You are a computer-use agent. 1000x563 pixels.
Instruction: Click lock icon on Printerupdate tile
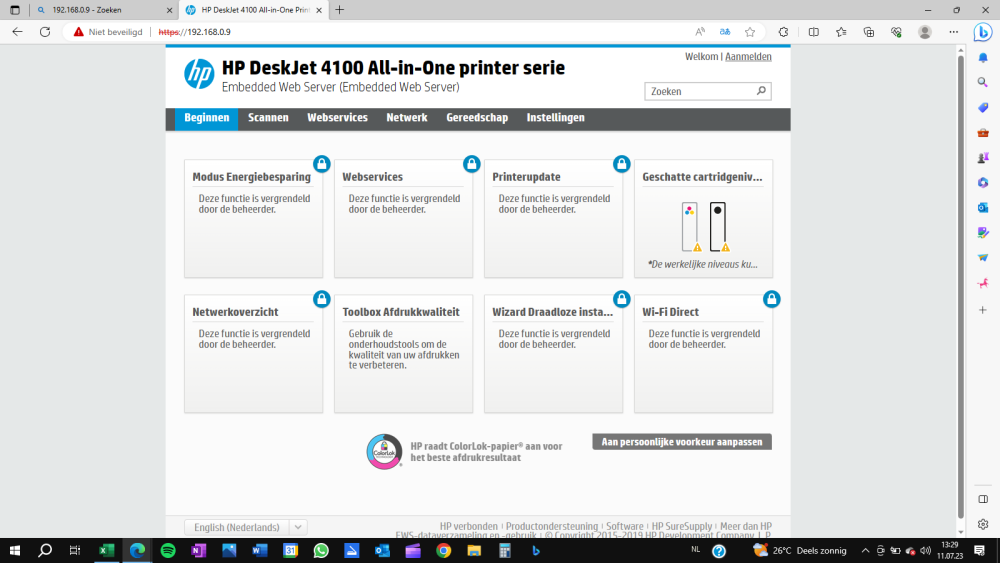621,164
